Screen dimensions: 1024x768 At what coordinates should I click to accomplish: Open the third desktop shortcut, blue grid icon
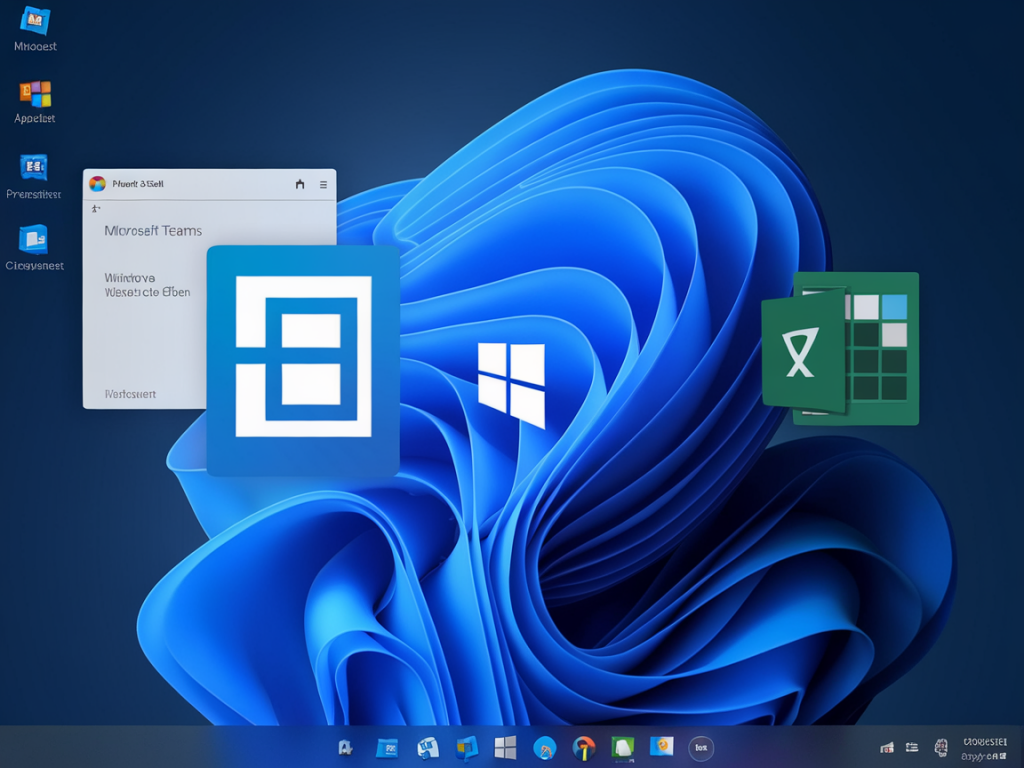(34, 167)
